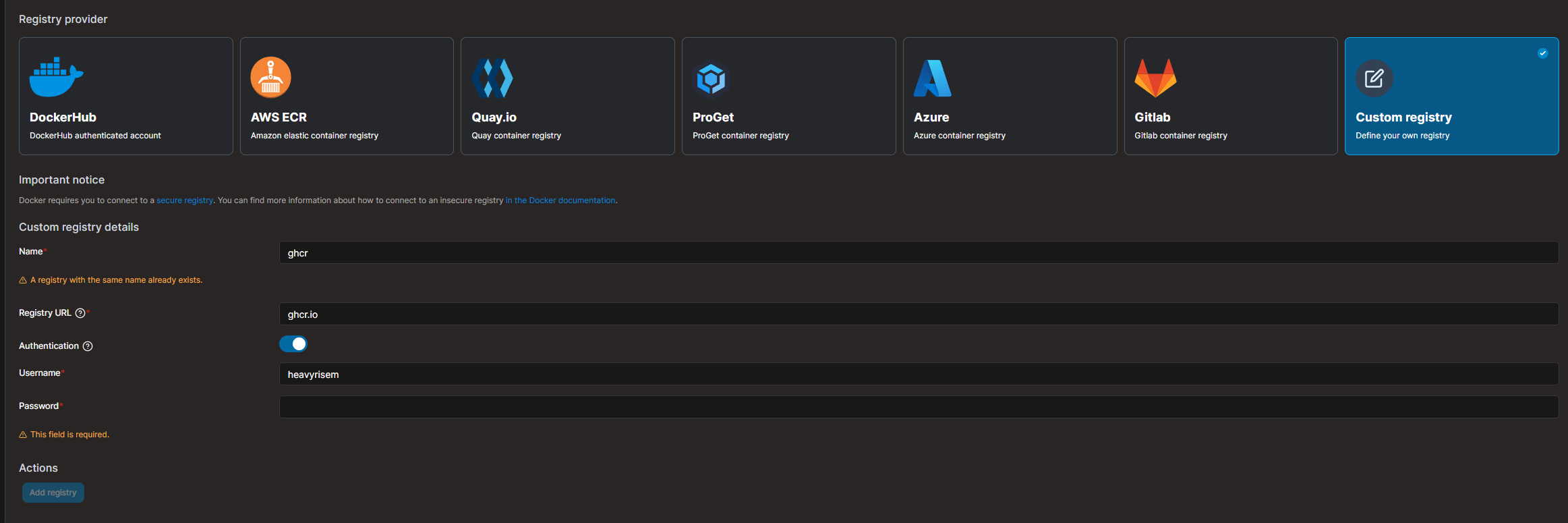
Task: Click the Authentication help icon
Action: [88, 346]
